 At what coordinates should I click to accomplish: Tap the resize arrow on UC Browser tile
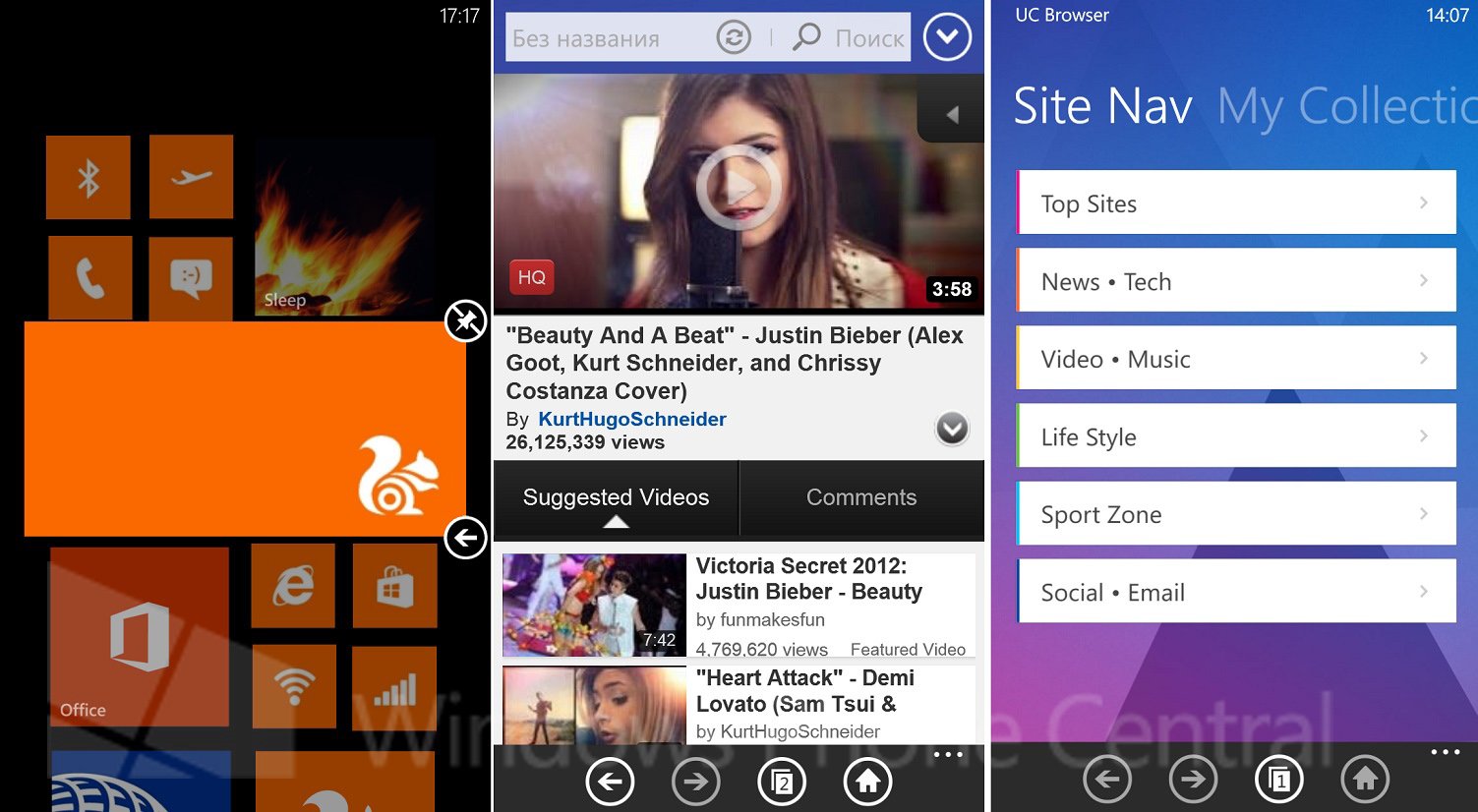(x=466, y=538)
